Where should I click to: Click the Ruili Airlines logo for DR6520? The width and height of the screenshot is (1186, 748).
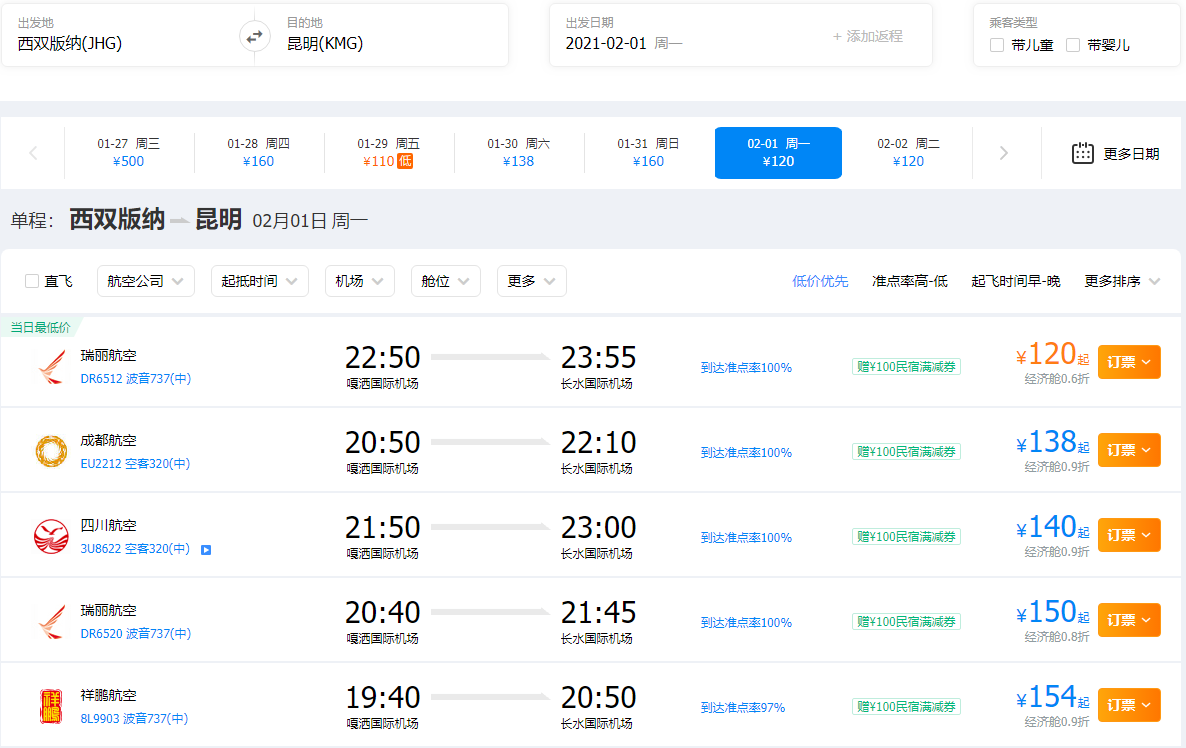(x=51, y=622)
